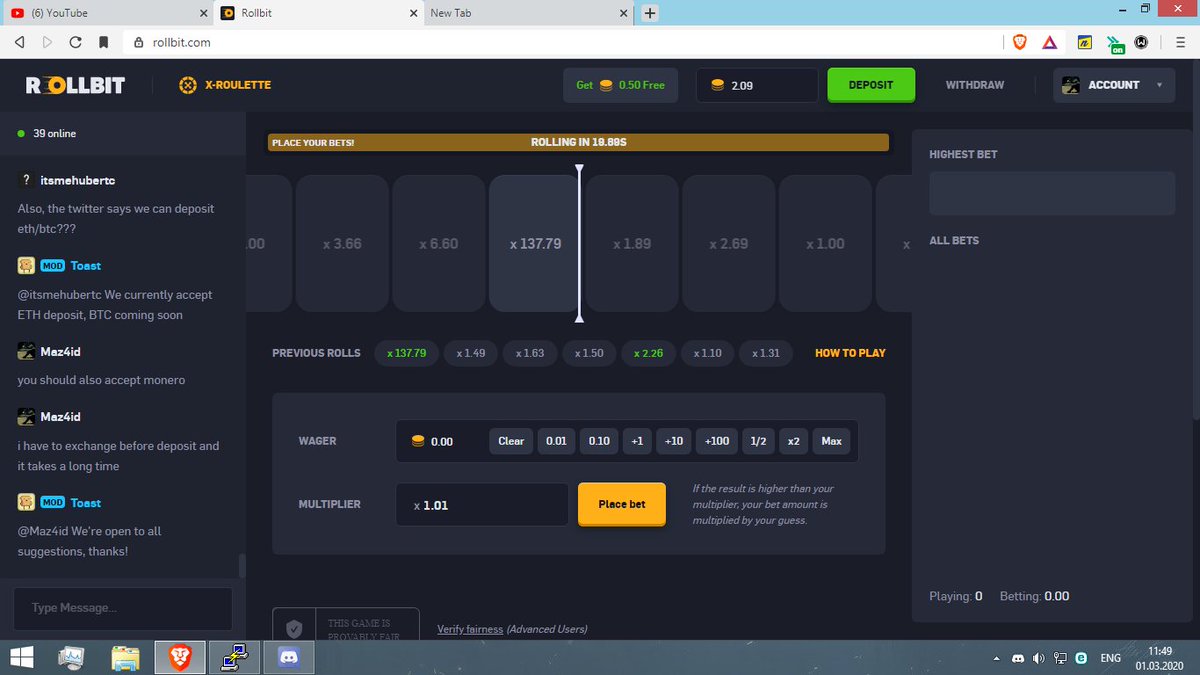This screenshot has height=675, width=1200.
Task: Click the yellow 'n' extension icon
Action: tap(1083, 43)
